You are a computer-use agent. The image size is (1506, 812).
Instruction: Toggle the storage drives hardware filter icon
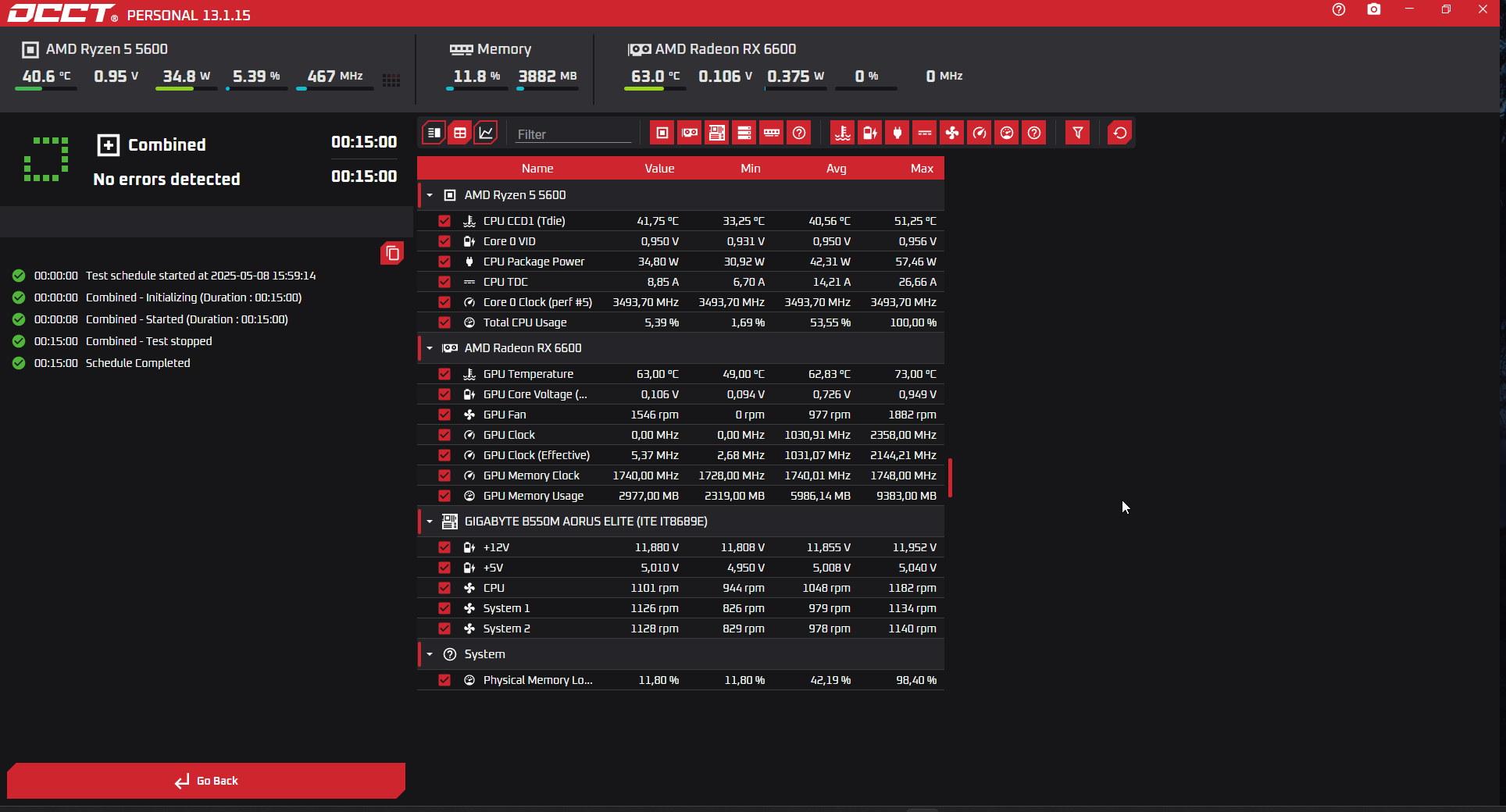point(744,133)
